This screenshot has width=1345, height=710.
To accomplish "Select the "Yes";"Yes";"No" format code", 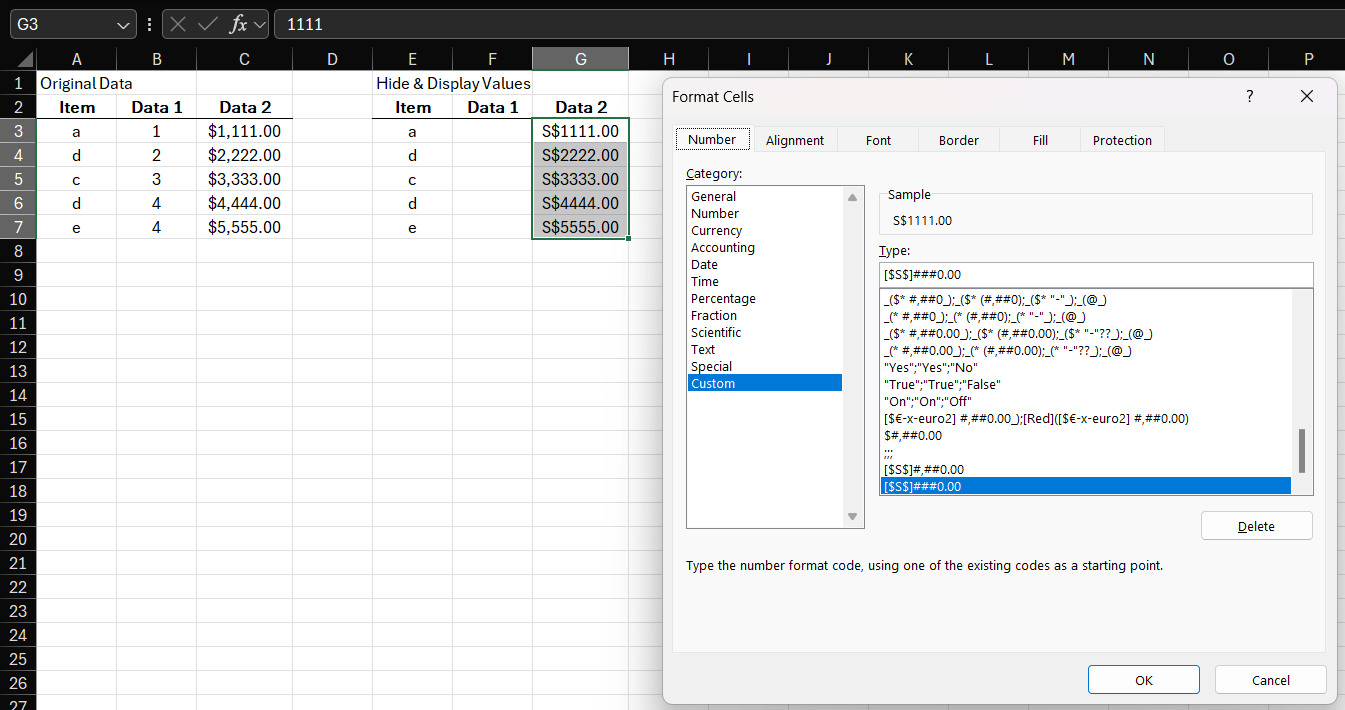I will [1086, 367].
